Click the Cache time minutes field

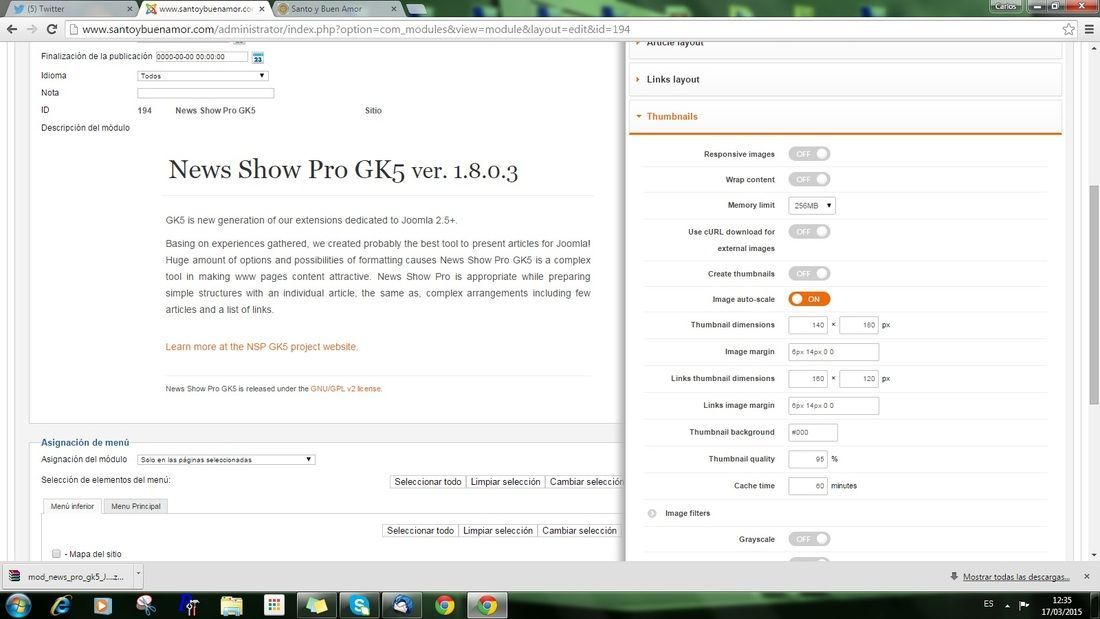tap(807, 486)
